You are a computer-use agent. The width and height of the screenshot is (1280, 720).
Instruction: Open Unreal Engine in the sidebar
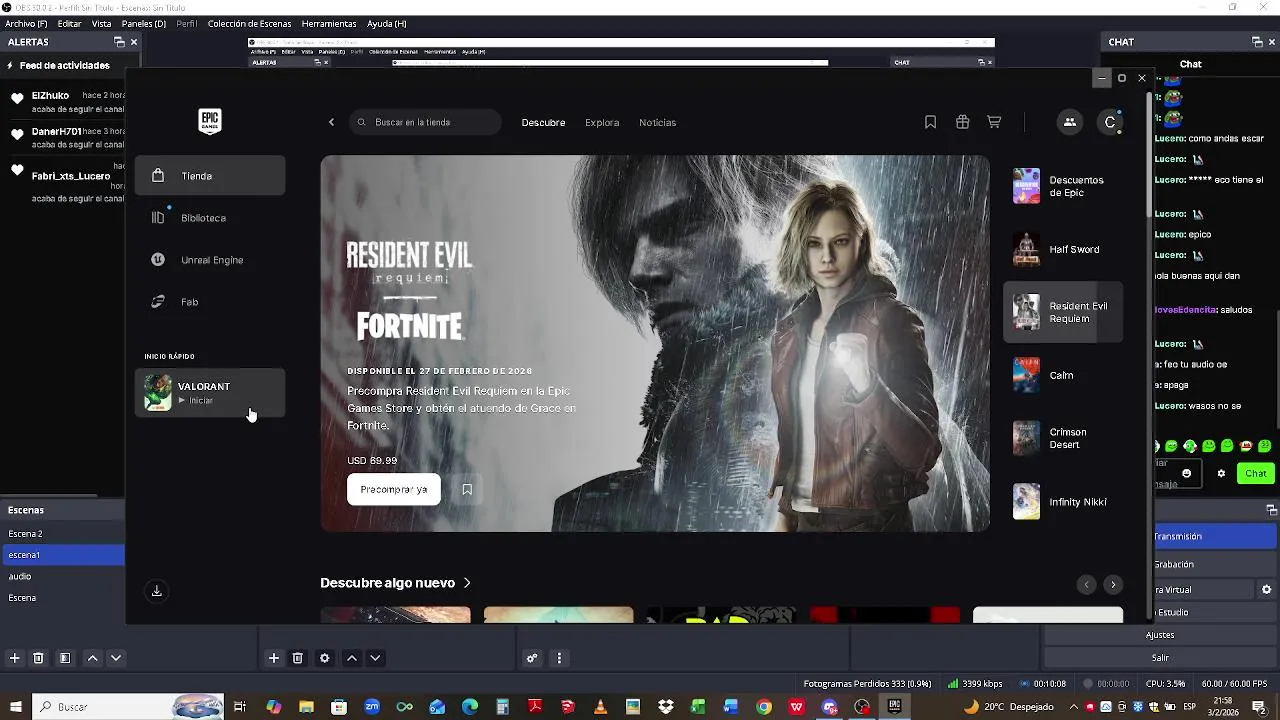click(210, 260)
